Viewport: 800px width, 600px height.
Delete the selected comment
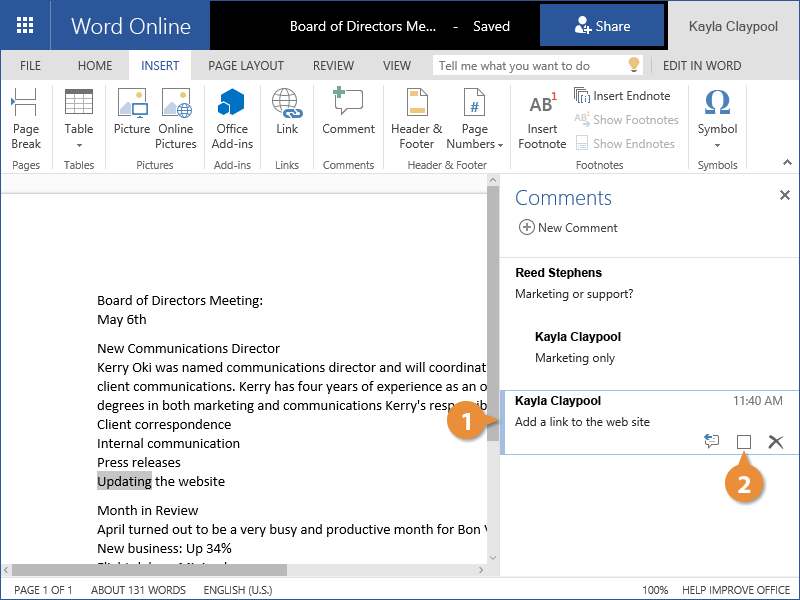775,441
